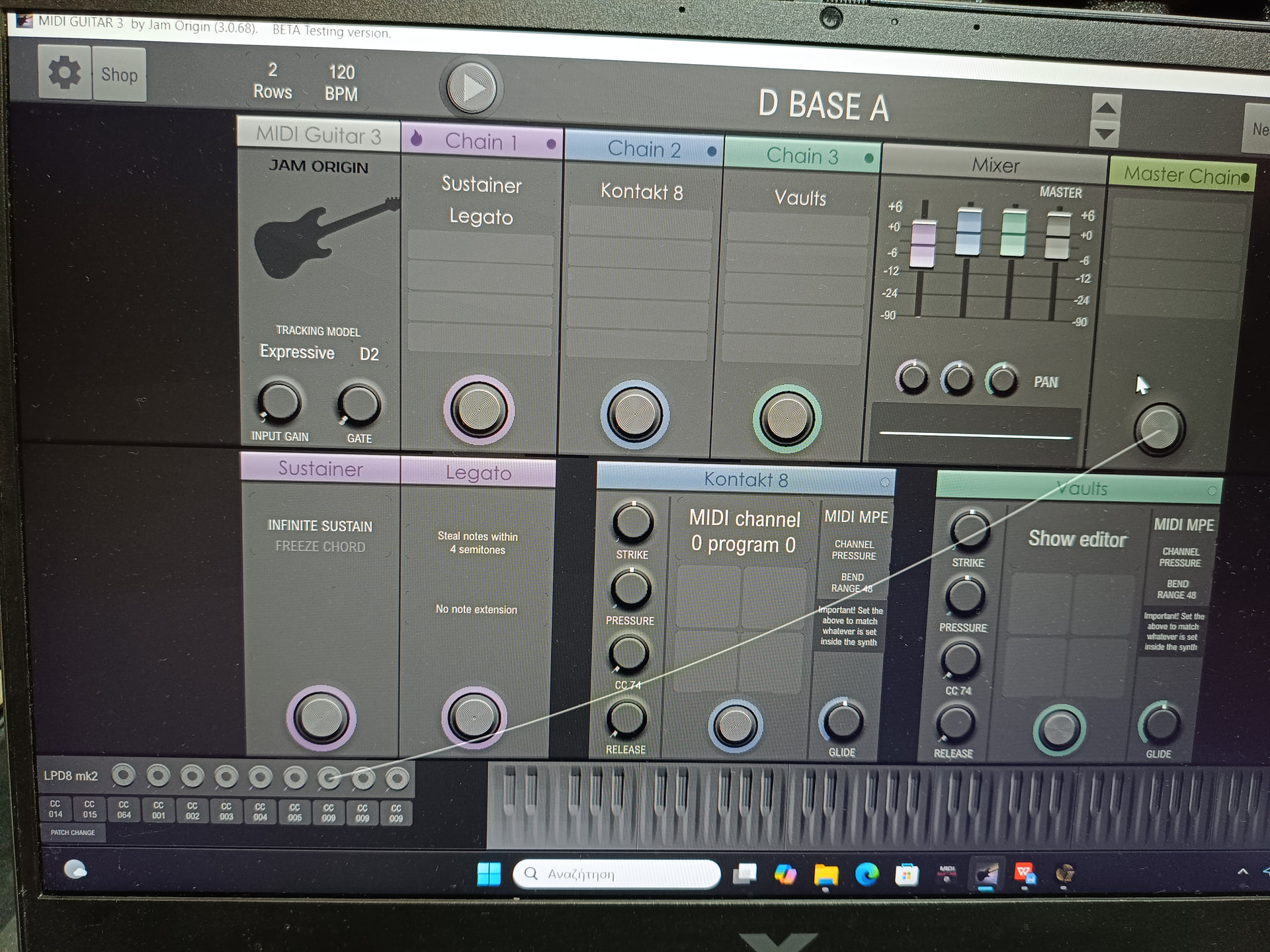
Task: Click Show editor in Vaults
Action: click(x=1077, y=539)
